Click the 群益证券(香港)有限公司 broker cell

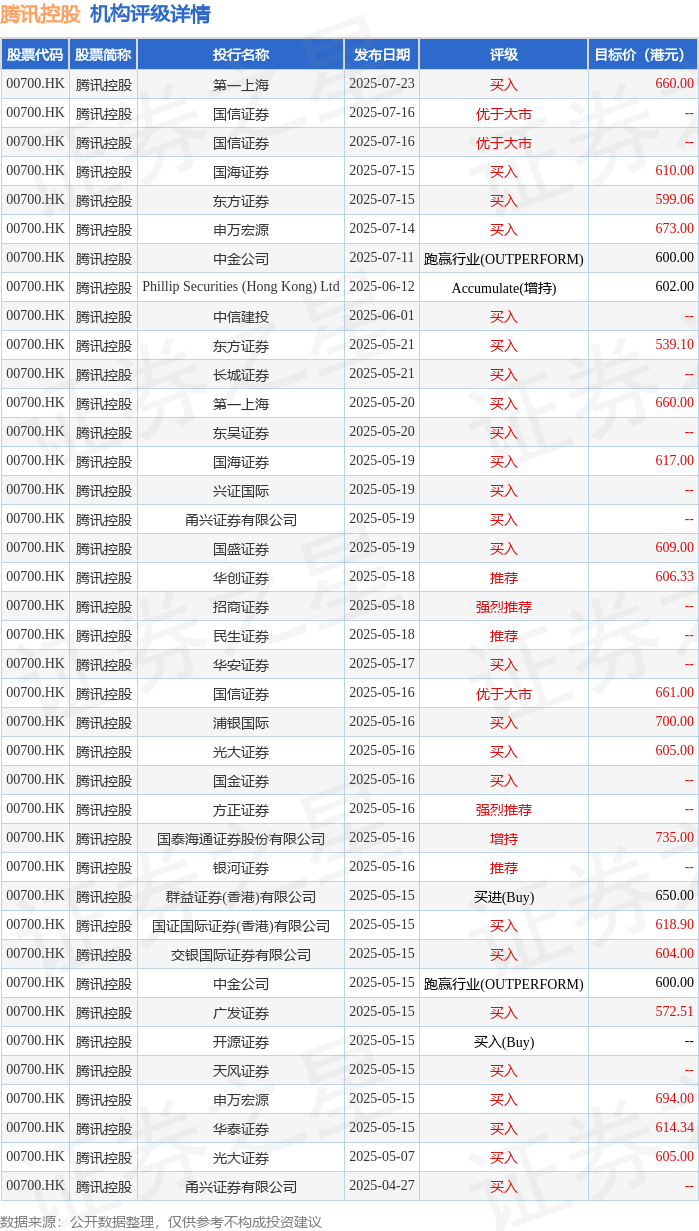coord(241,897)
